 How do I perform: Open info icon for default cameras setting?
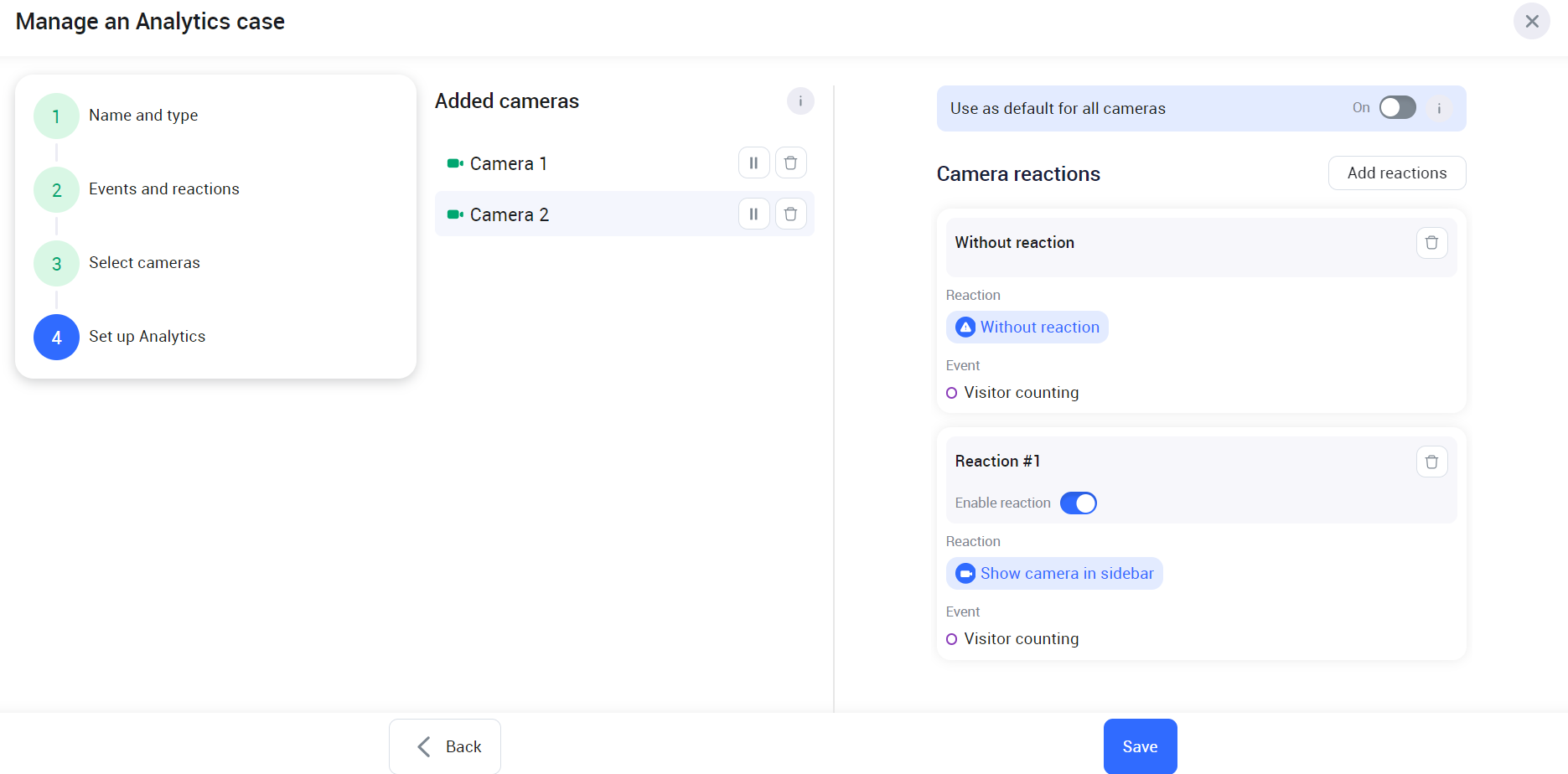click(x=1439, y=108)
